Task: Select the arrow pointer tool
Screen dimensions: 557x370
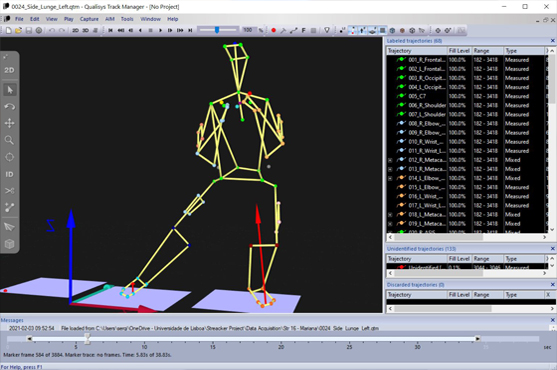Action: [10, 90]
